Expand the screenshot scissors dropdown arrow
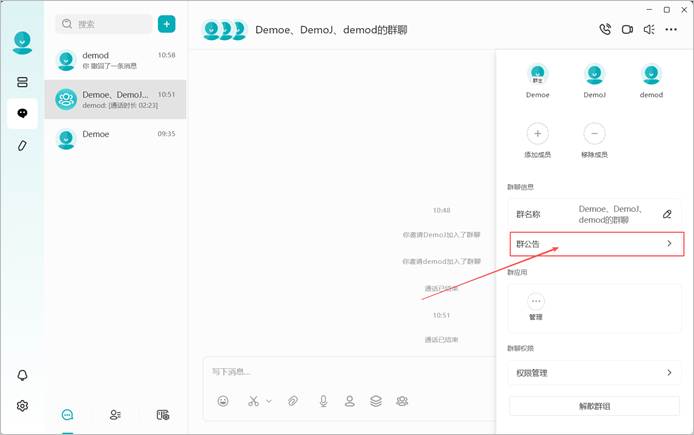Image resolution: width=694 pixels, height=435 pixels. pos(269,401)
